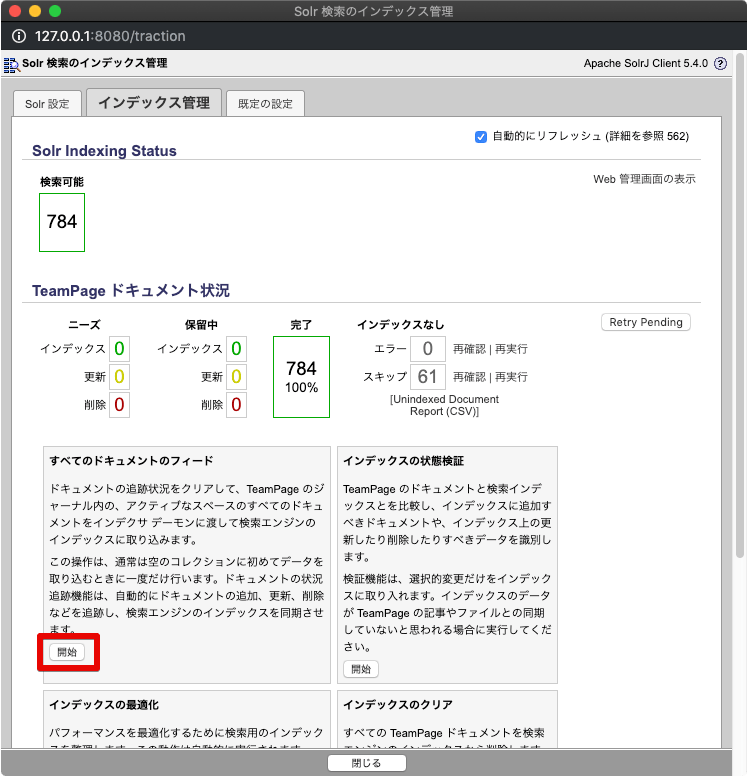
Task: Download the Unindexed Document Report CSV
Action: (444, 405)
